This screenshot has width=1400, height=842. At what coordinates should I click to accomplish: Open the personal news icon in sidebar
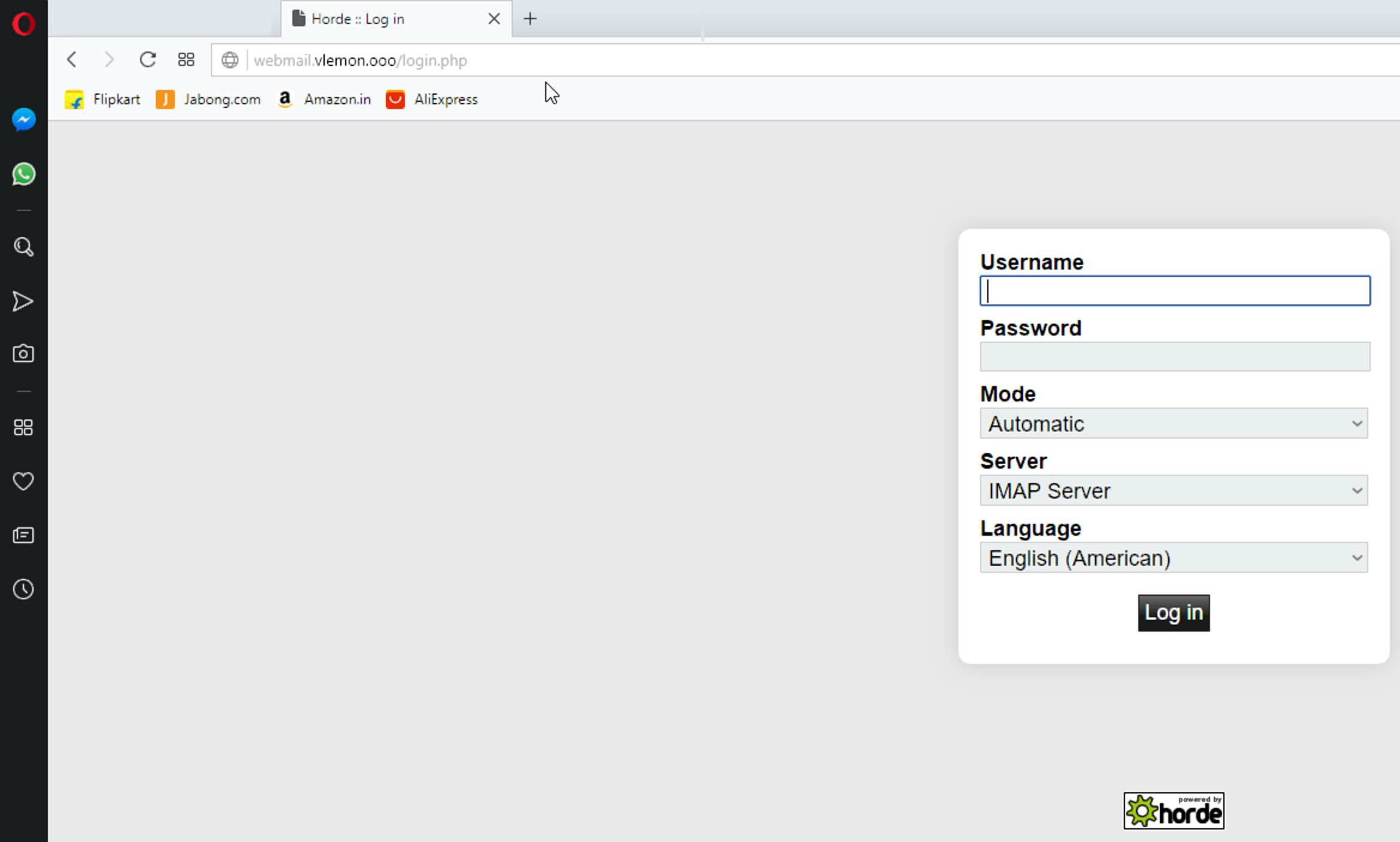click(23, 535)
